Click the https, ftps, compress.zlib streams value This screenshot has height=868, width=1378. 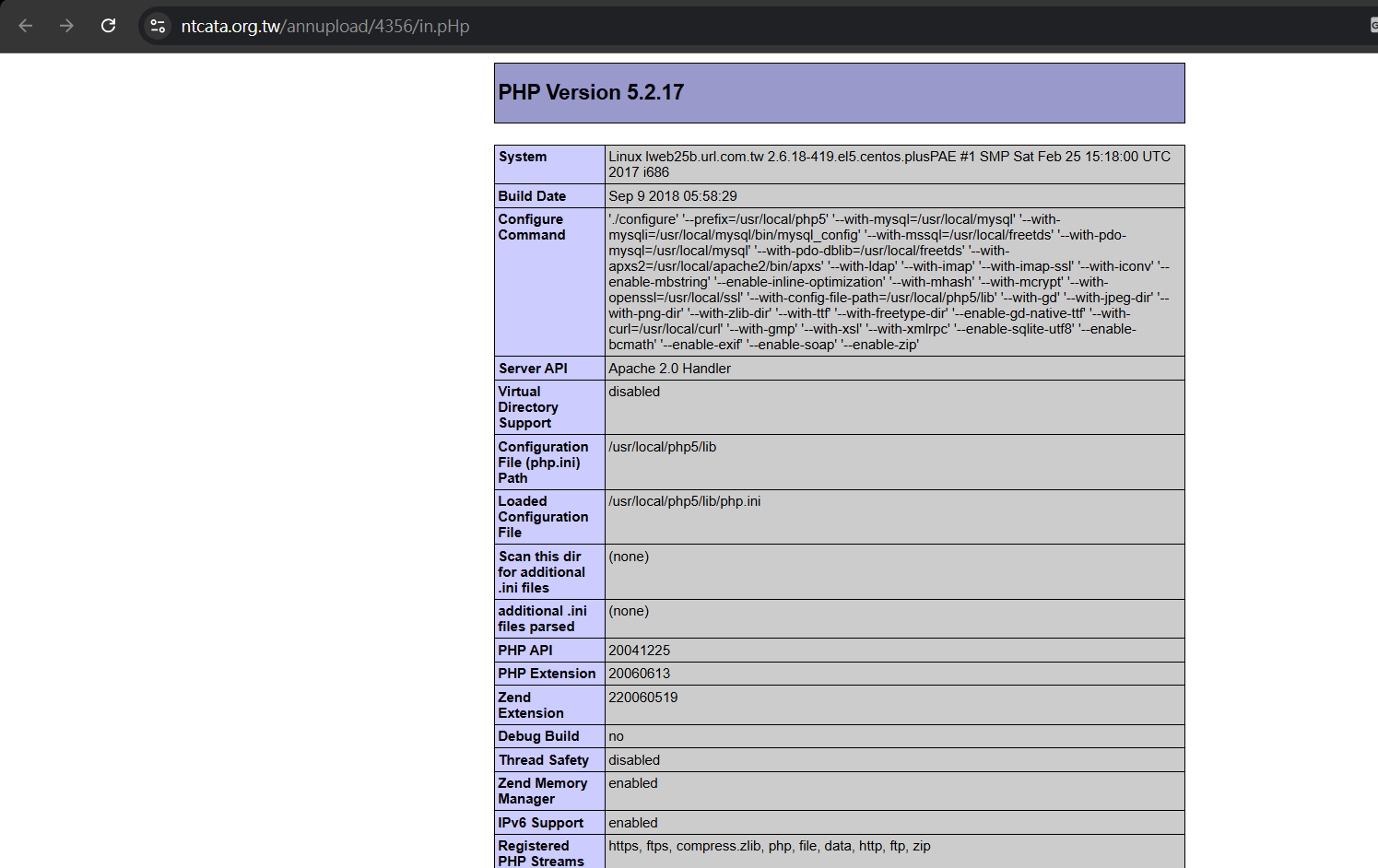(x=770, y=846)
